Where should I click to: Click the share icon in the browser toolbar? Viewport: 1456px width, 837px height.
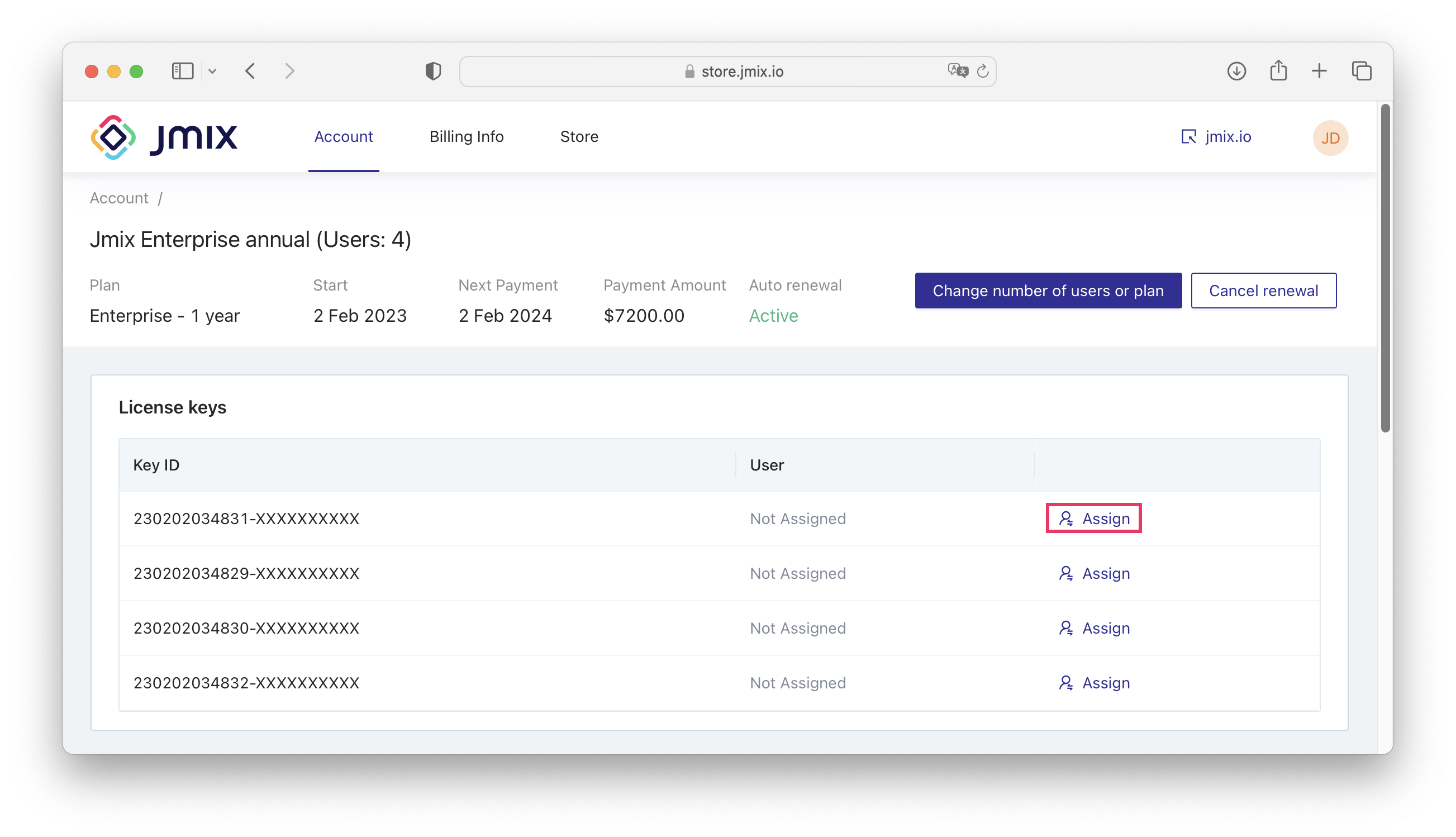[x=1278, y=71]
